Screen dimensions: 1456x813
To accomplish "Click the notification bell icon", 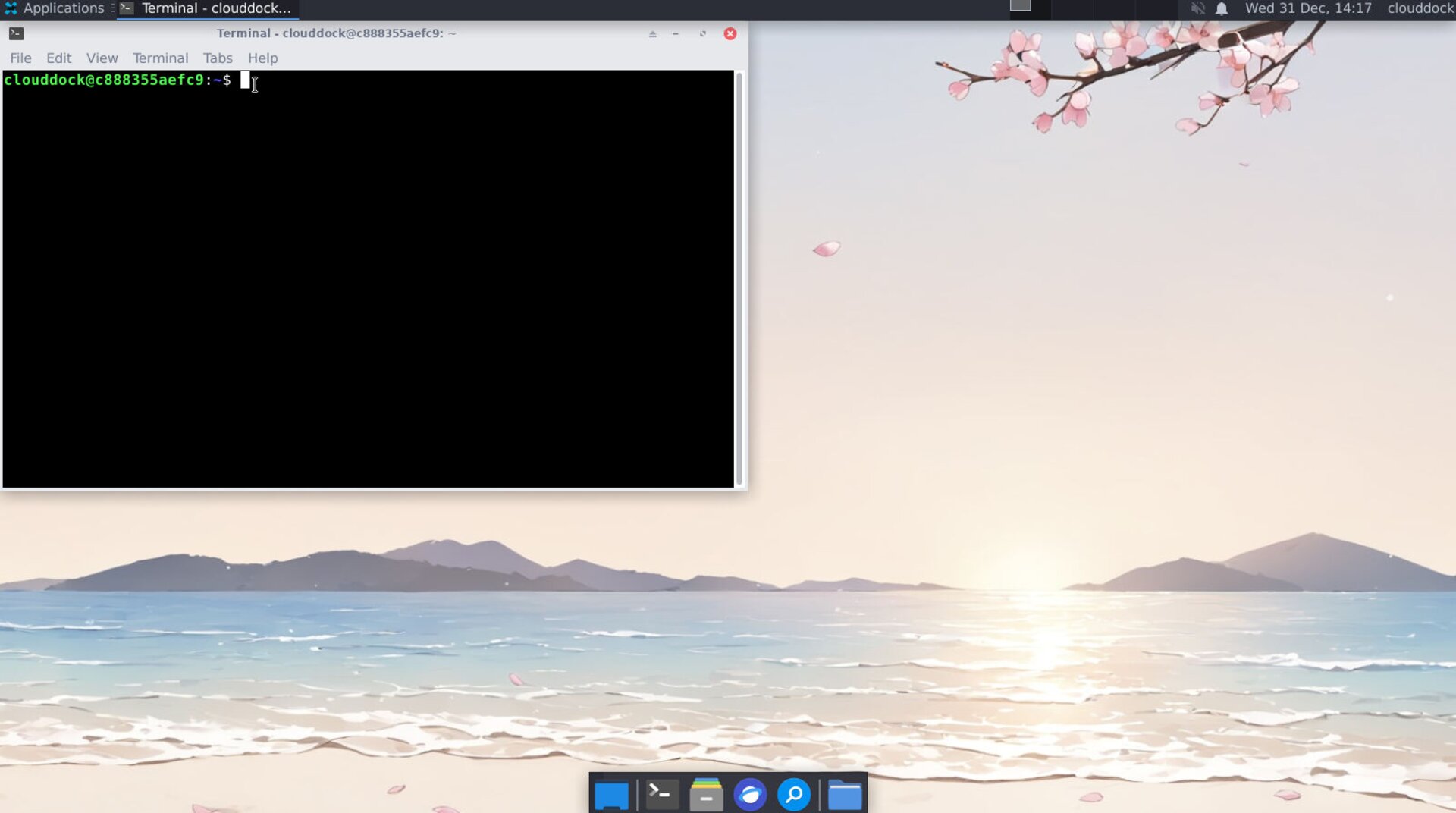I will 1222,8.
